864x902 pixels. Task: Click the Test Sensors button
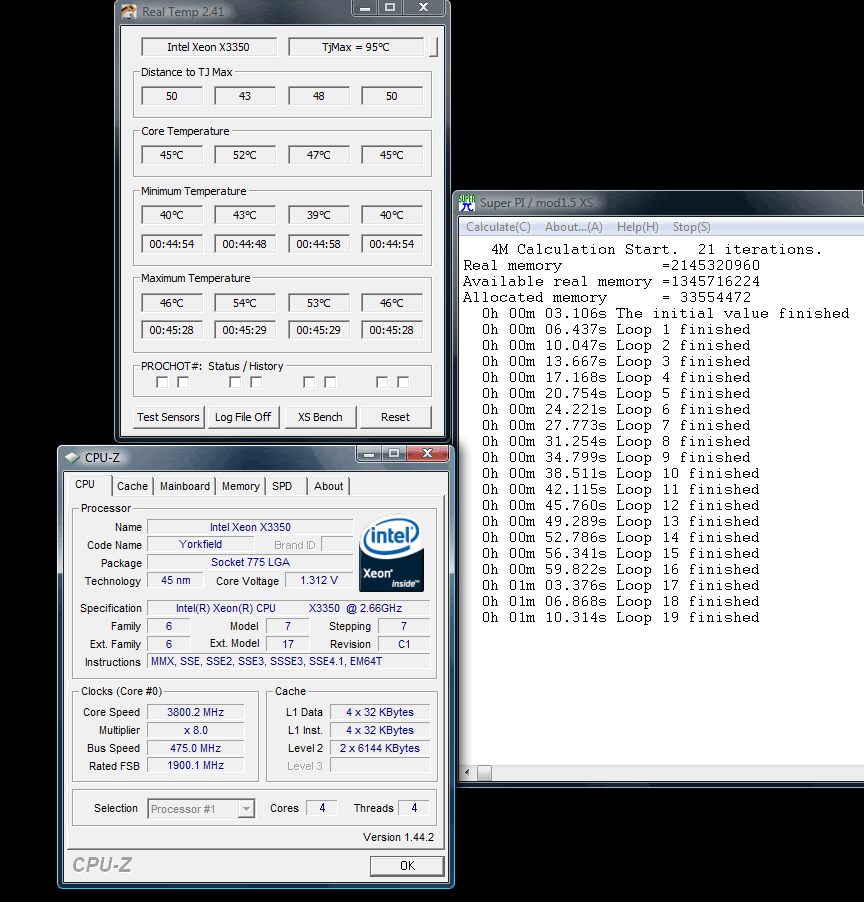168,417
